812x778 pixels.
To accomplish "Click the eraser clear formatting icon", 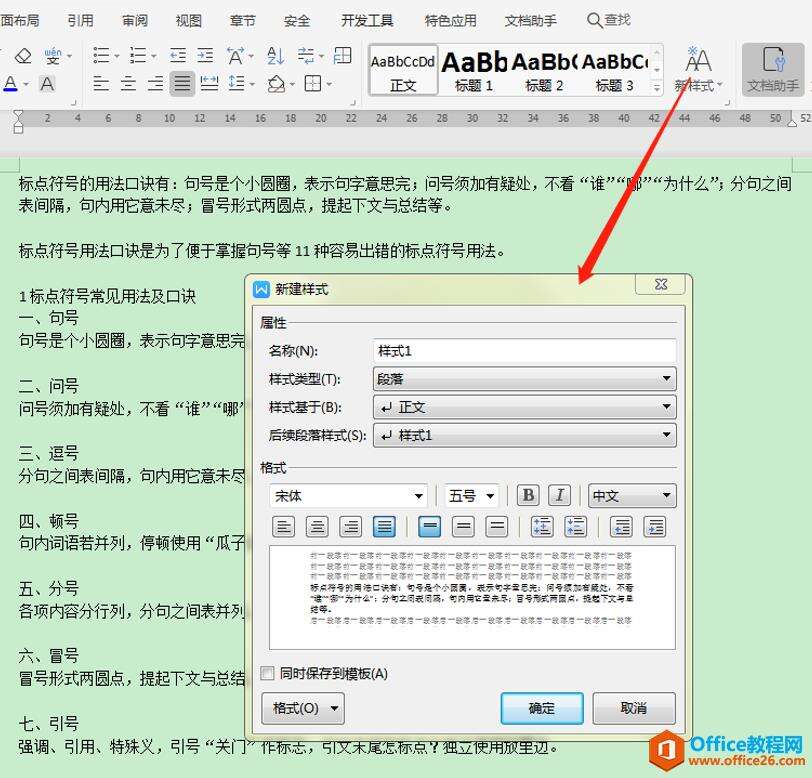I will (23, 55).
